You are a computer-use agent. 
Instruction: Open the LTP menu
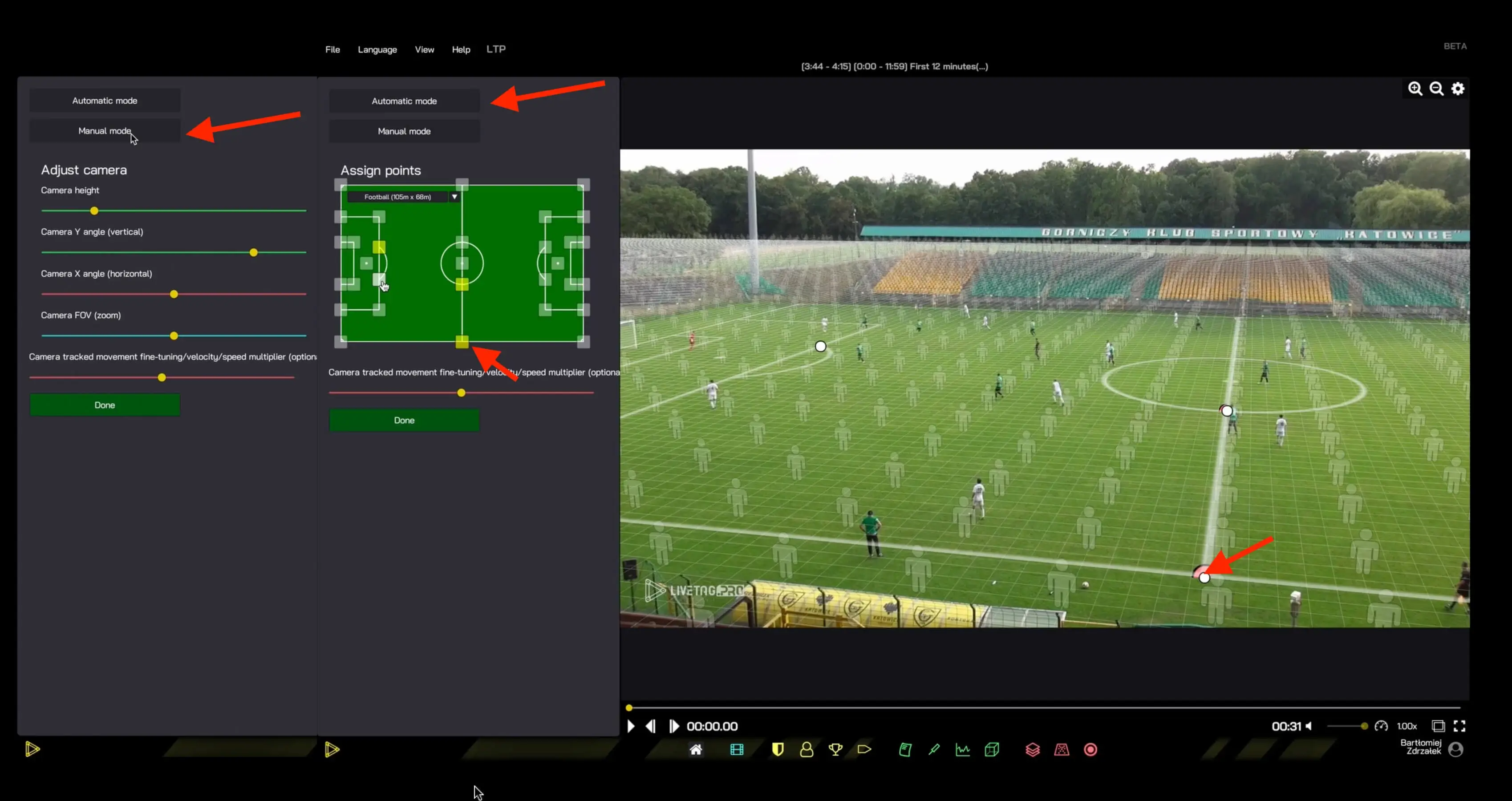click(495, 49)
